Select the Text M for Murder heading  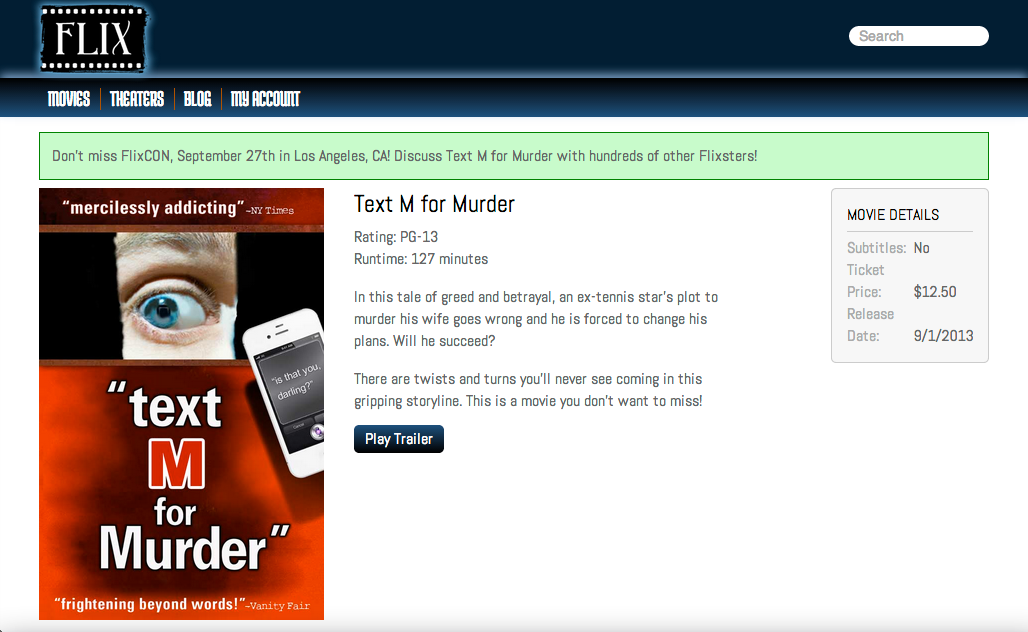434,204
